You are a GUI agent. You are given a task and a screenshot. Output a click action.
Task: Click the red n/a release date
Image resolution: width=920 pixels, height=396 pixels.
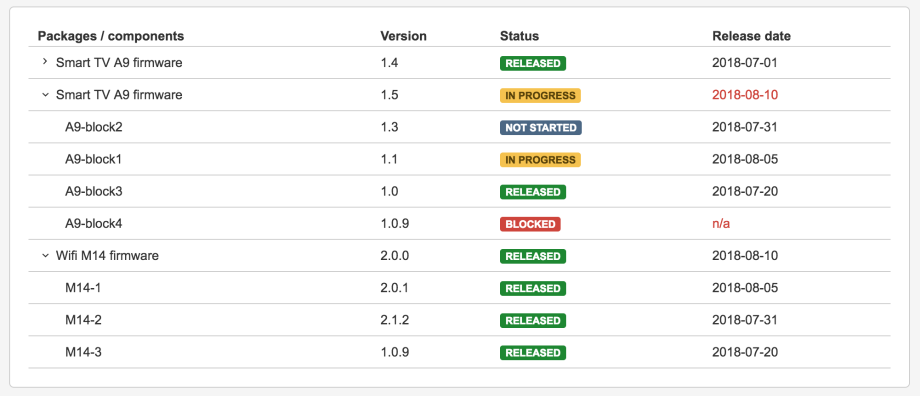[x=721, y=224]
